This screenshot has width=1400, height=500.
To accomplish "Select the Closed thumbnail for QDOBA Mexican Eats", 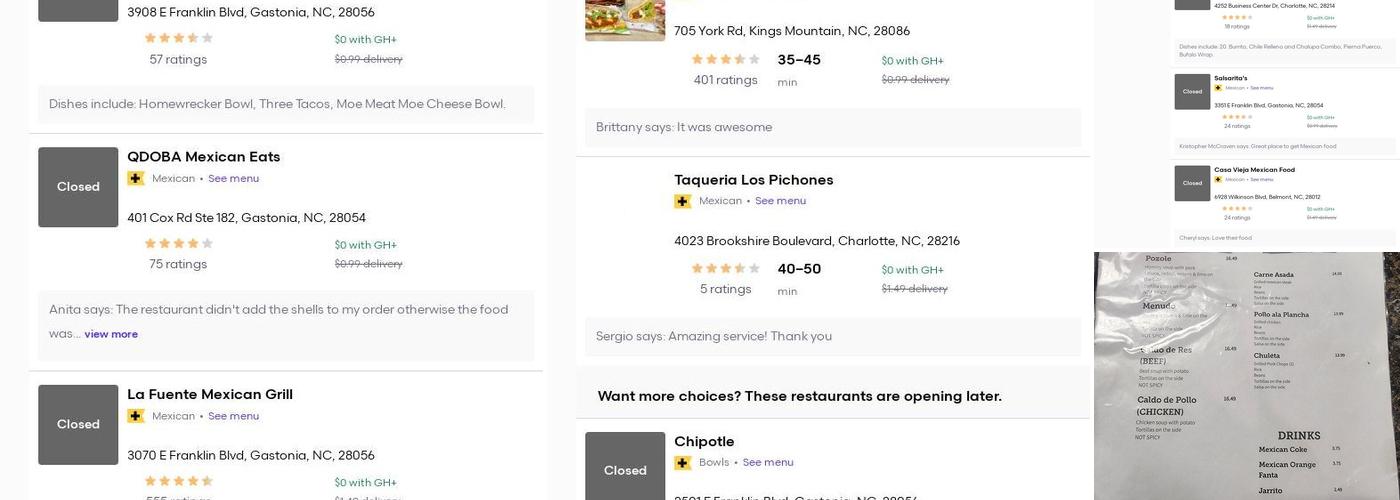I will pyautogui.click(x=78, y=187).
